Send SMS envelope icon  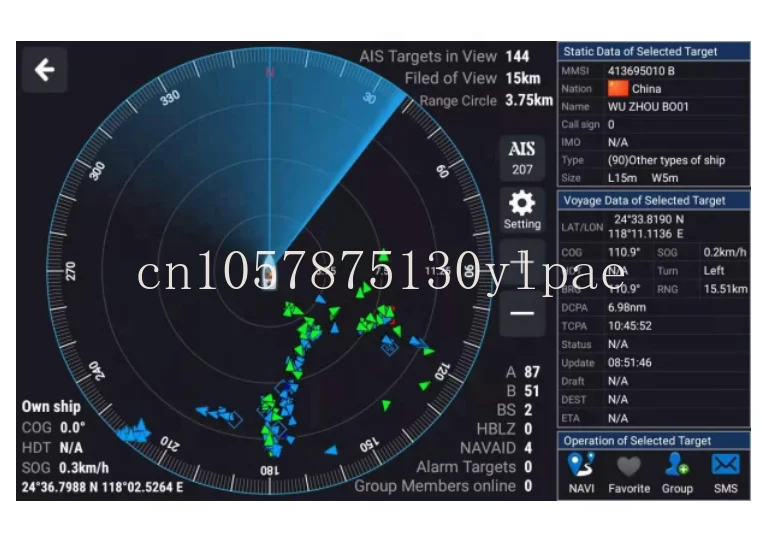(x=726, y=473)
